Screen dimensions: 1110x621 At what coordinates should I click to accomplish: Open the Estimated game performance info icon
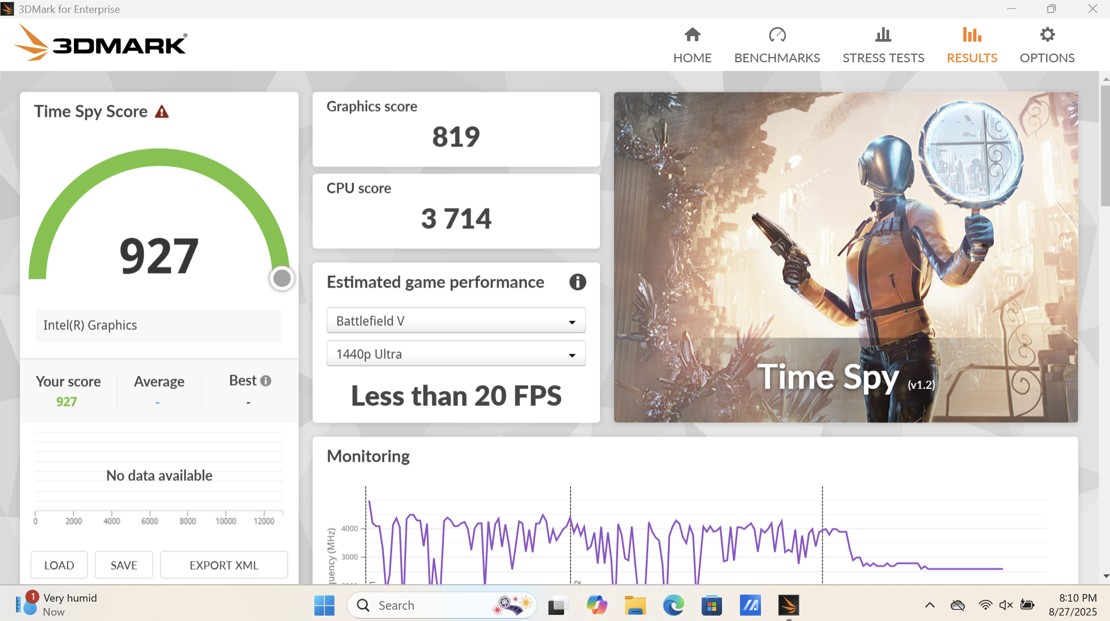click(577, 282)
